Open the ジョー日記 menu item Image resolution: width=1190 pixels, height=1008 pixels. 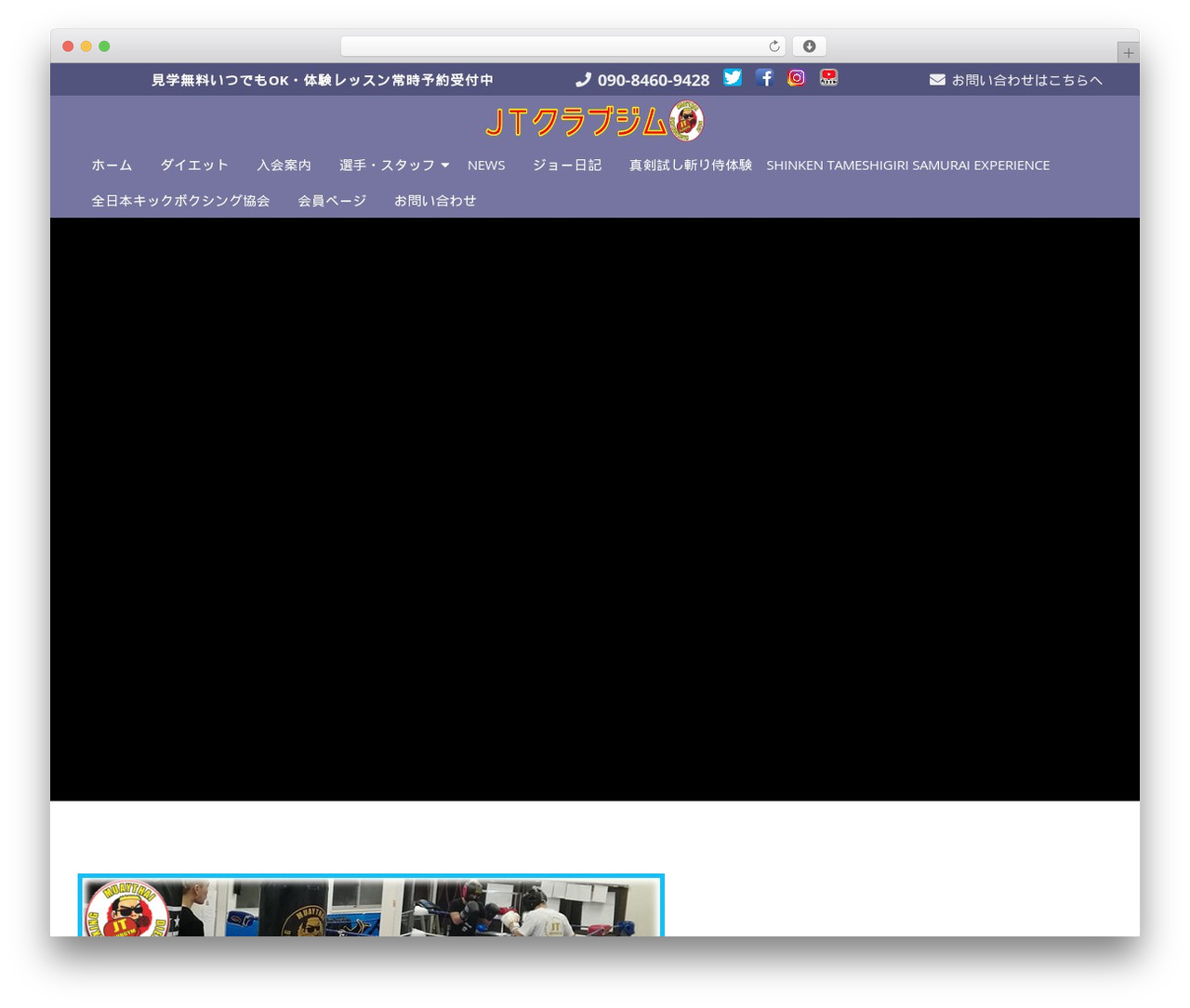pyautogui.click(x=567, y=165)
